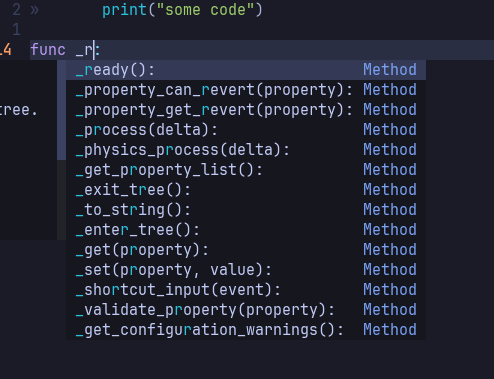Place cursor in the func _r line
The width and height of the screenshot is (494, 379).
click(x=262, y=50)
